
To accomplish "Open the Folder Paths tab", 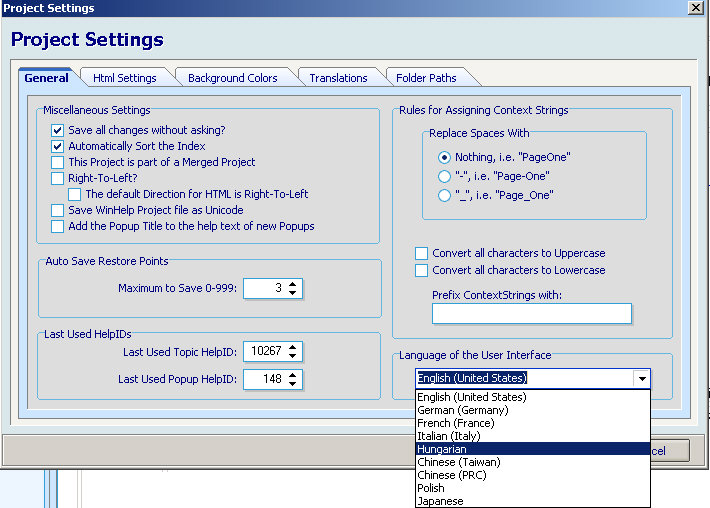I will click(x=426, y=78).
